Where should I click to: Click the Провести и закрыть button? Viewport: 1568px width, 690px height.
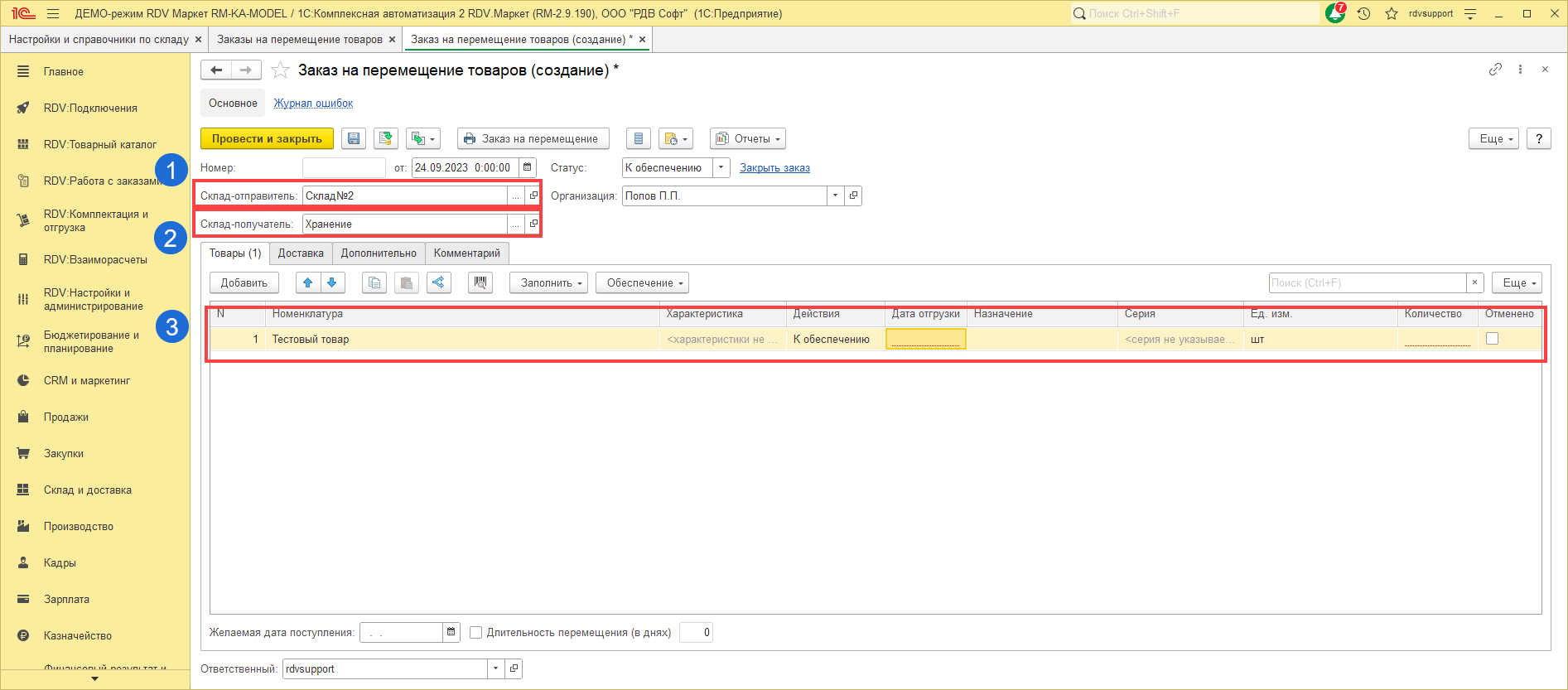[267, 139]
